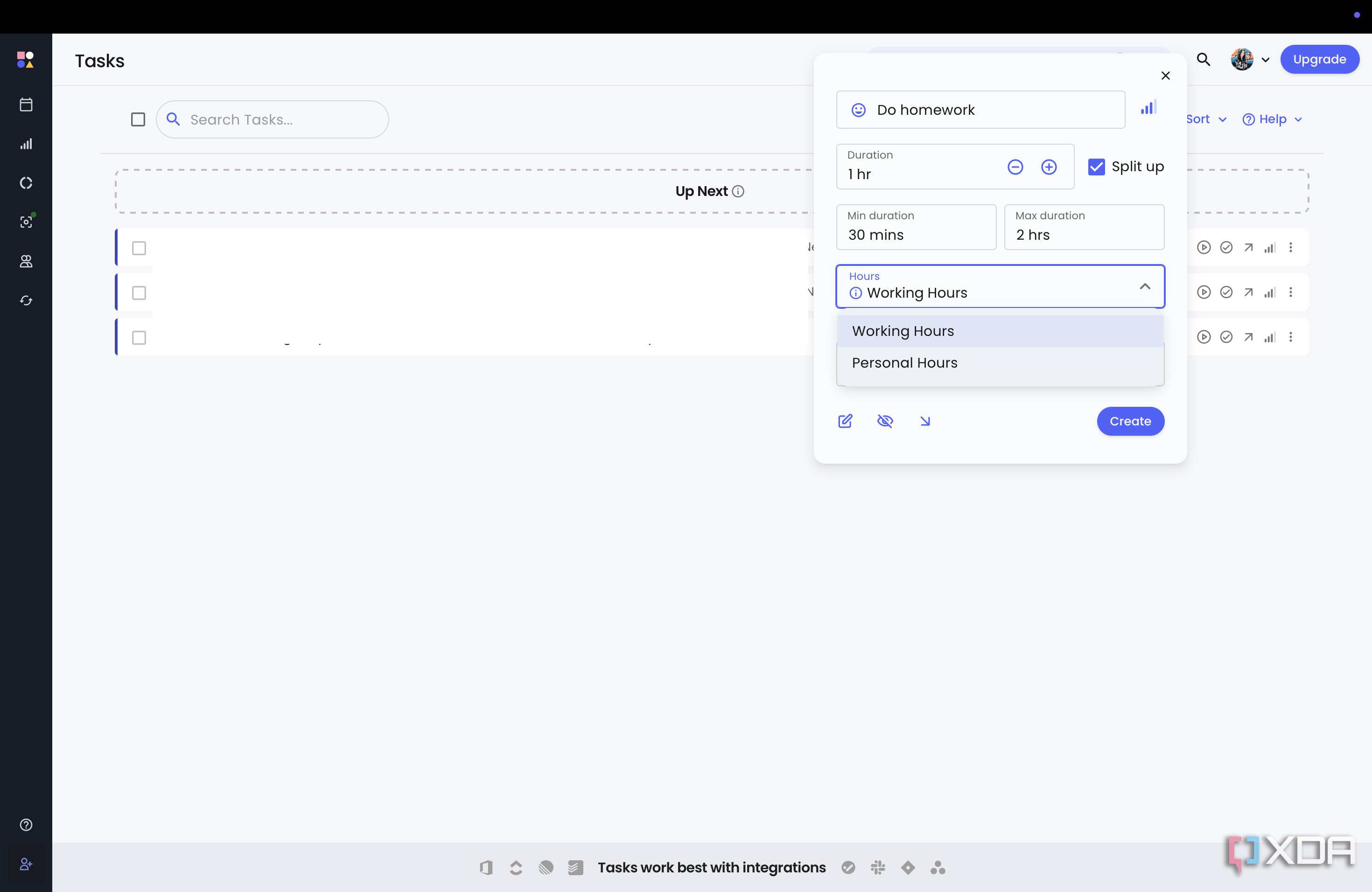Click the invite user icon in sidebar
The height and width of the screenshot is (892, 1372).
(26, 864)
